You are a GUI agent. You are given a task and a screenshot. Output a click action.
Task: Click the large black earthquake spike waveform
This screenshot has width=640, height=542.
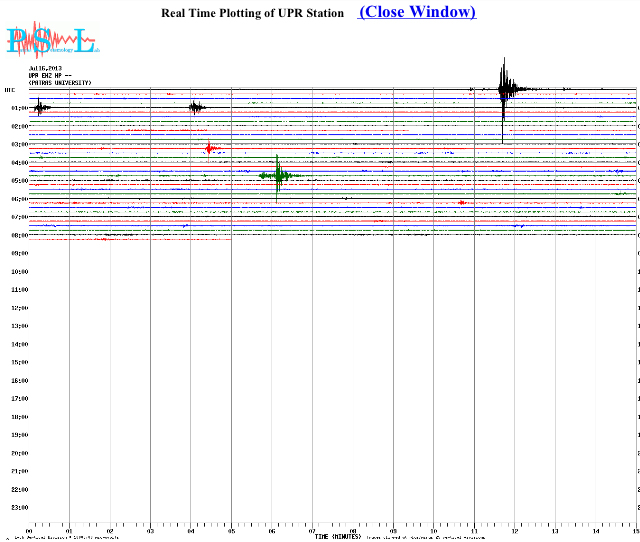pos(504,90)
